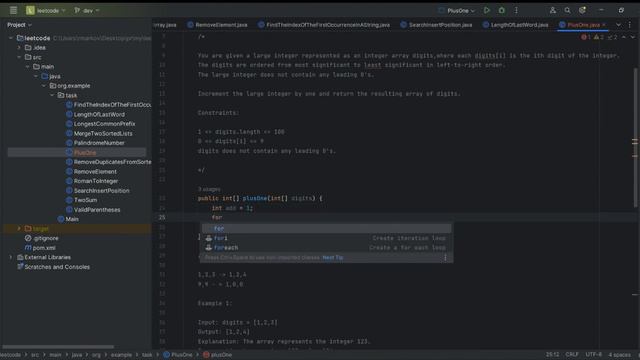Viewport: 640px width, 360px height.
Task: Open PlusOne run configuration dropdown
Action: [x=456, y=11]
